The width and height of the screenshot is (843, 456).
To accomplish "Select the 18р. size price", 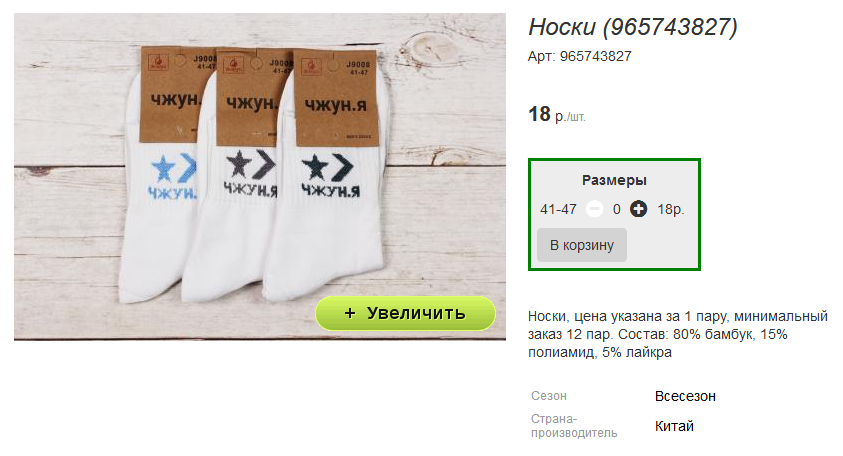I will [x=670, y=209].
